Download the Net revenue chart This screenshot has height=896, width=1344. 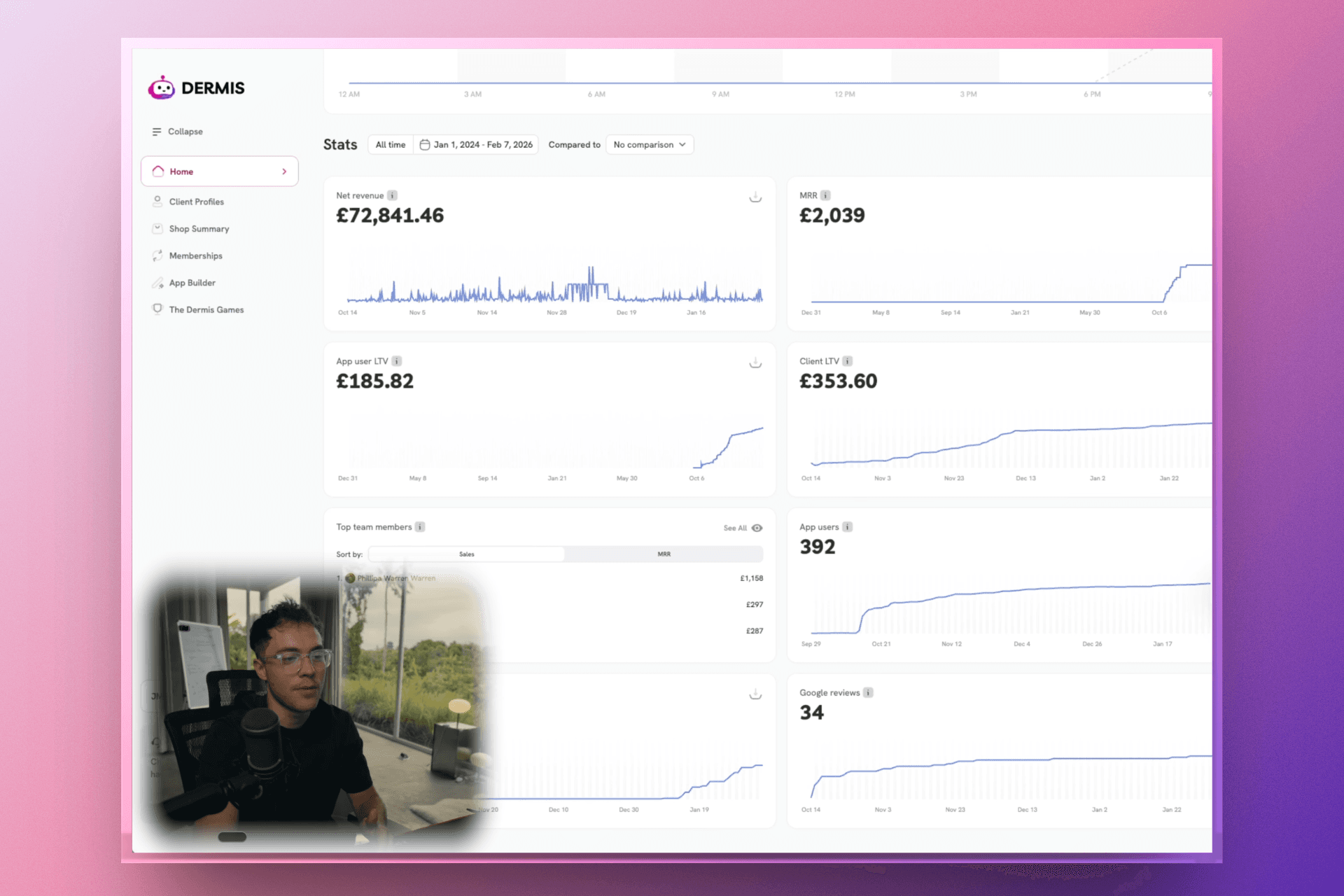coord(755,197)
